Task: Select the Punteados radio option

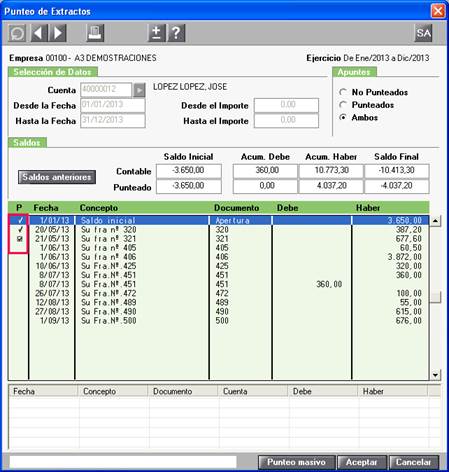Action: (342, 105)
